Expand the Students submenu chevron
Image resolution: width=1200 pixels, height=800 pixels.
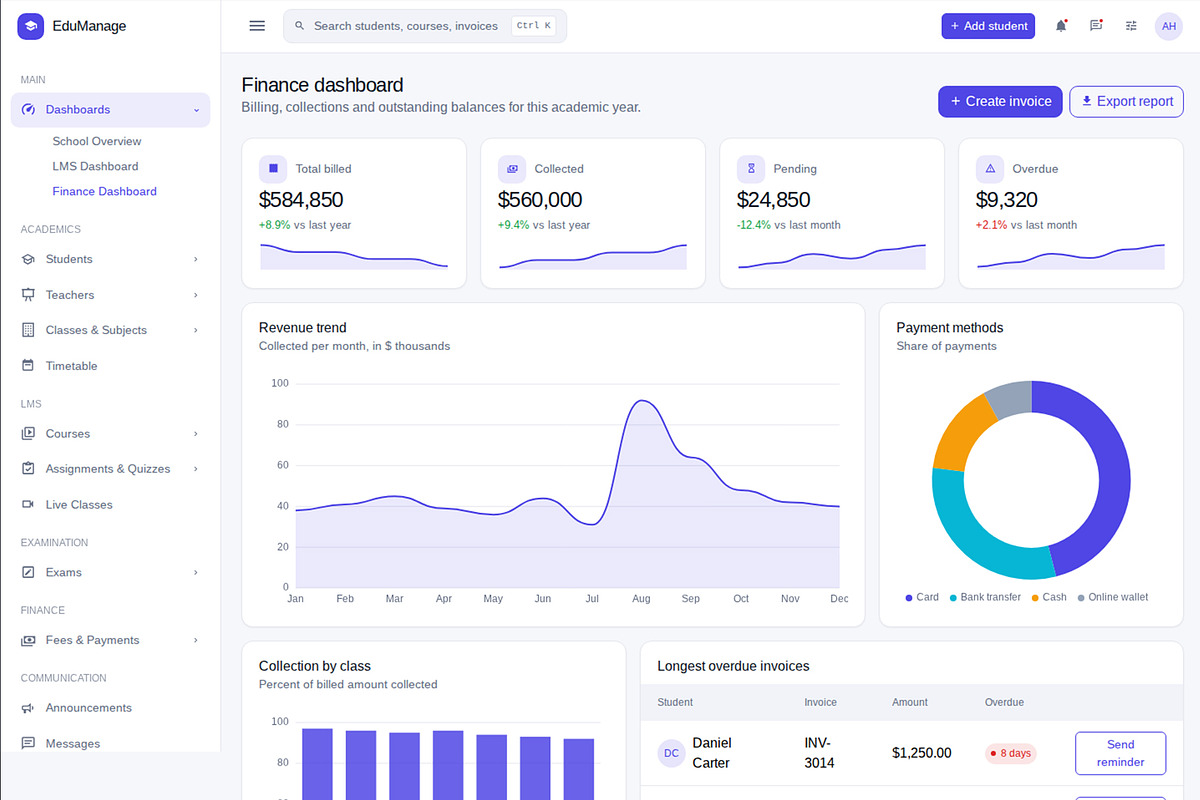click(196, 259)
